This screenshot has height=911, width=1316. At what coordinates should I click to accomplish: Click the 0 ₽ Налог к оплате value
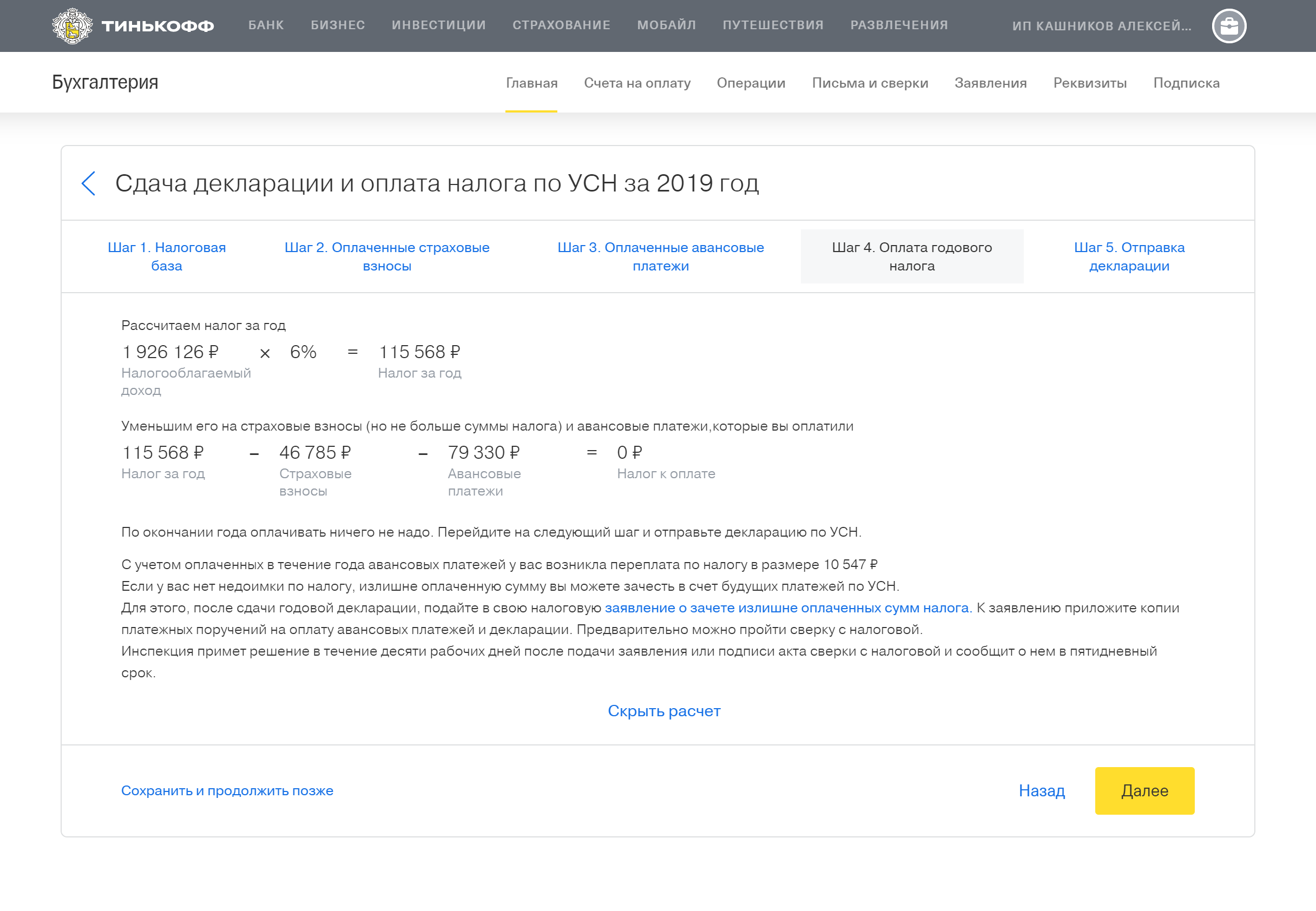pyautogui.click(x=630, y=452)
